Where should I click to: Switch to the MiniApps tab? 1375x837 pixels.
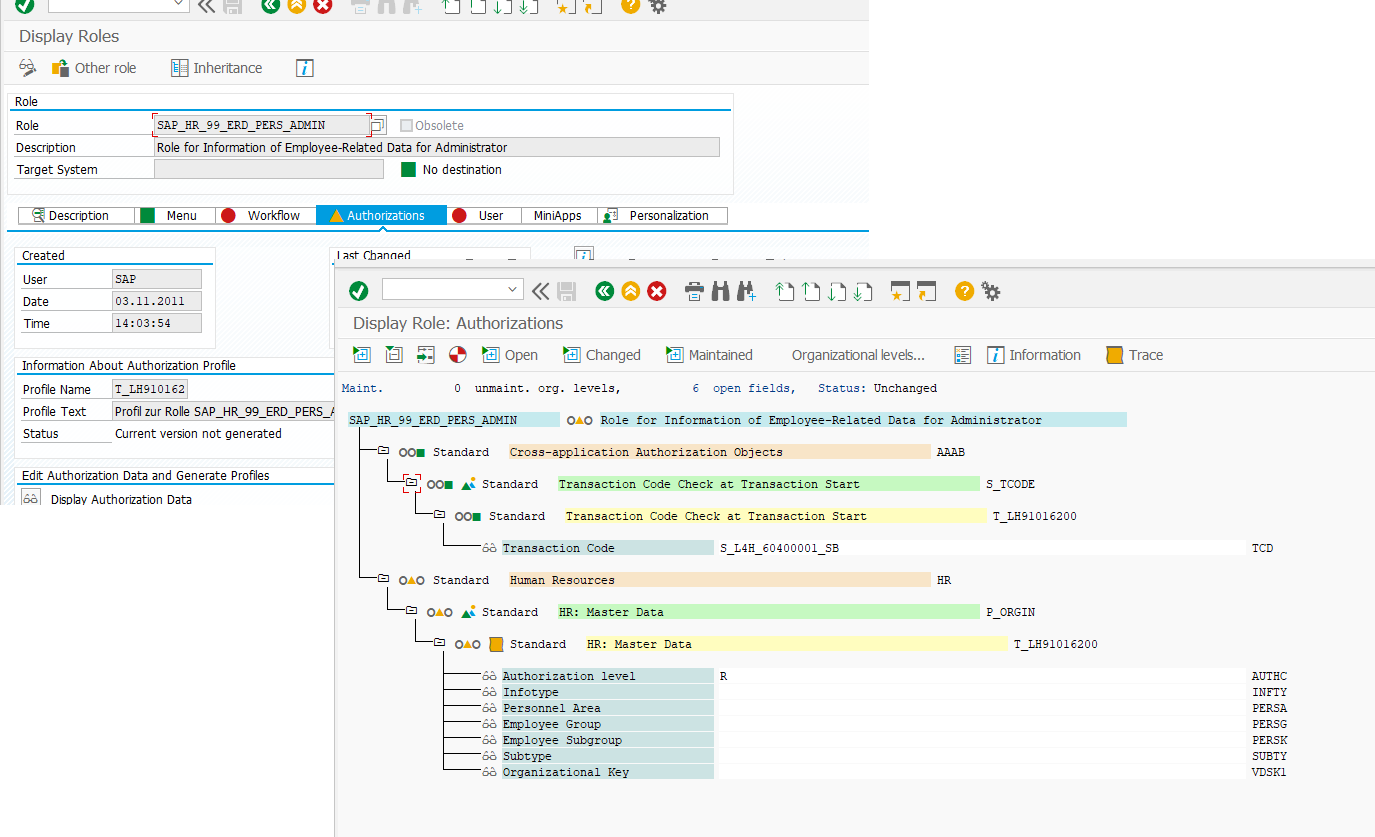click(x=557, y=215)
